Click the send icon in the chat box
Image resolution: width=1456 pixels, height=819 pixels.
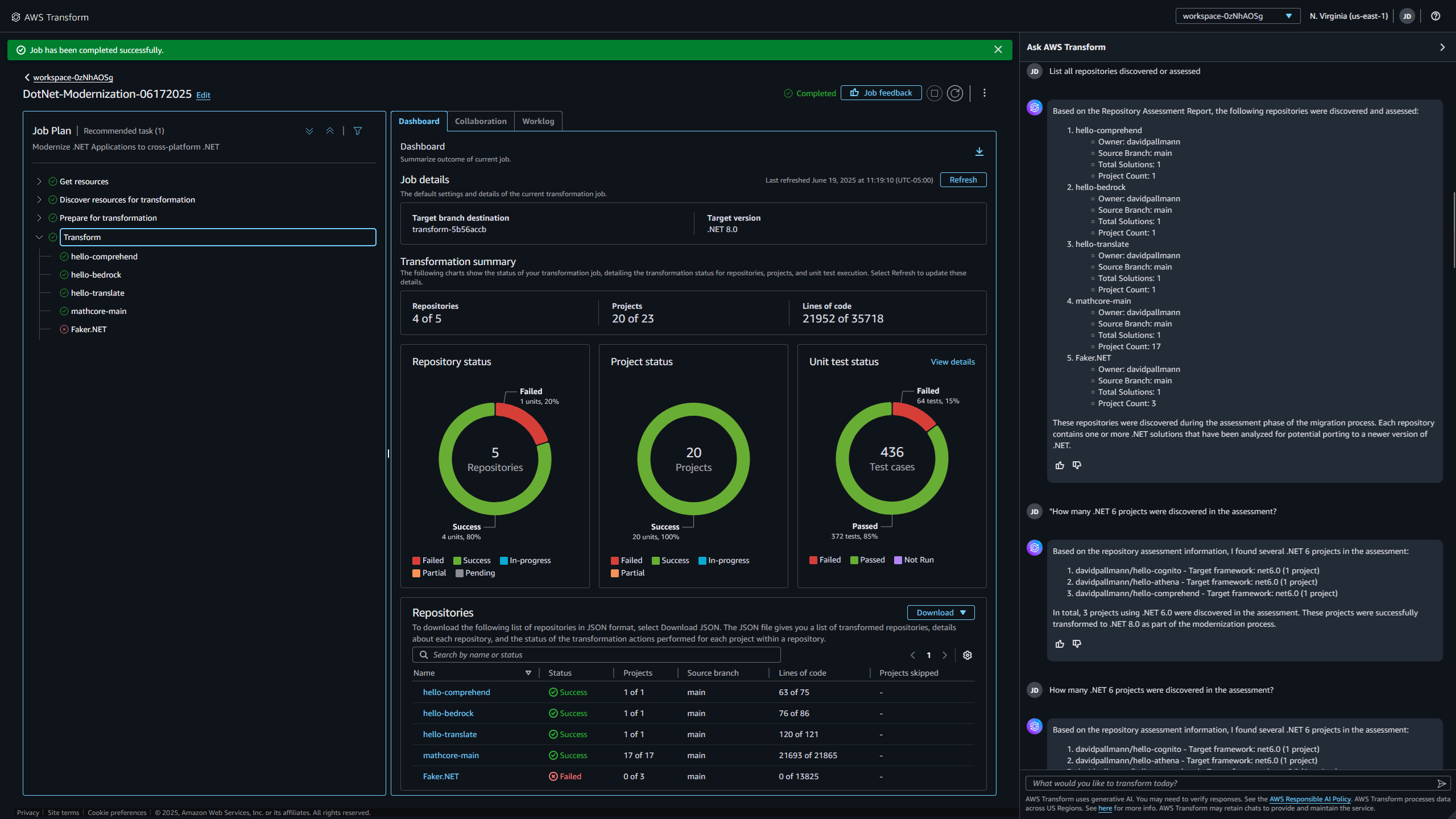pyautogui.click(x=1441, y=783)
